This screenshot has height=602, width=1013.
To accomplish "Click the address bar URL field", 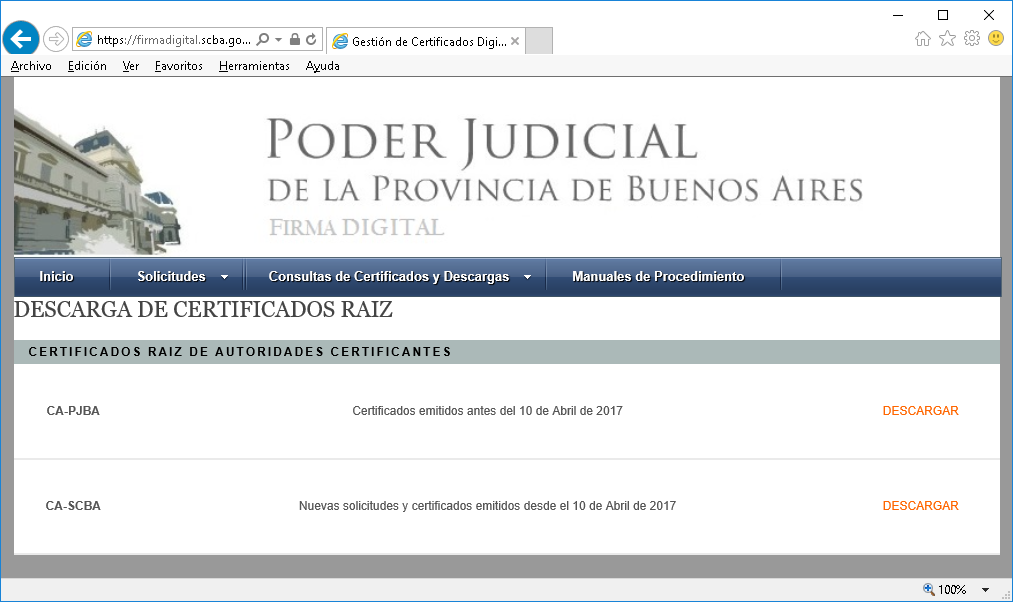I will pos(170,40).
